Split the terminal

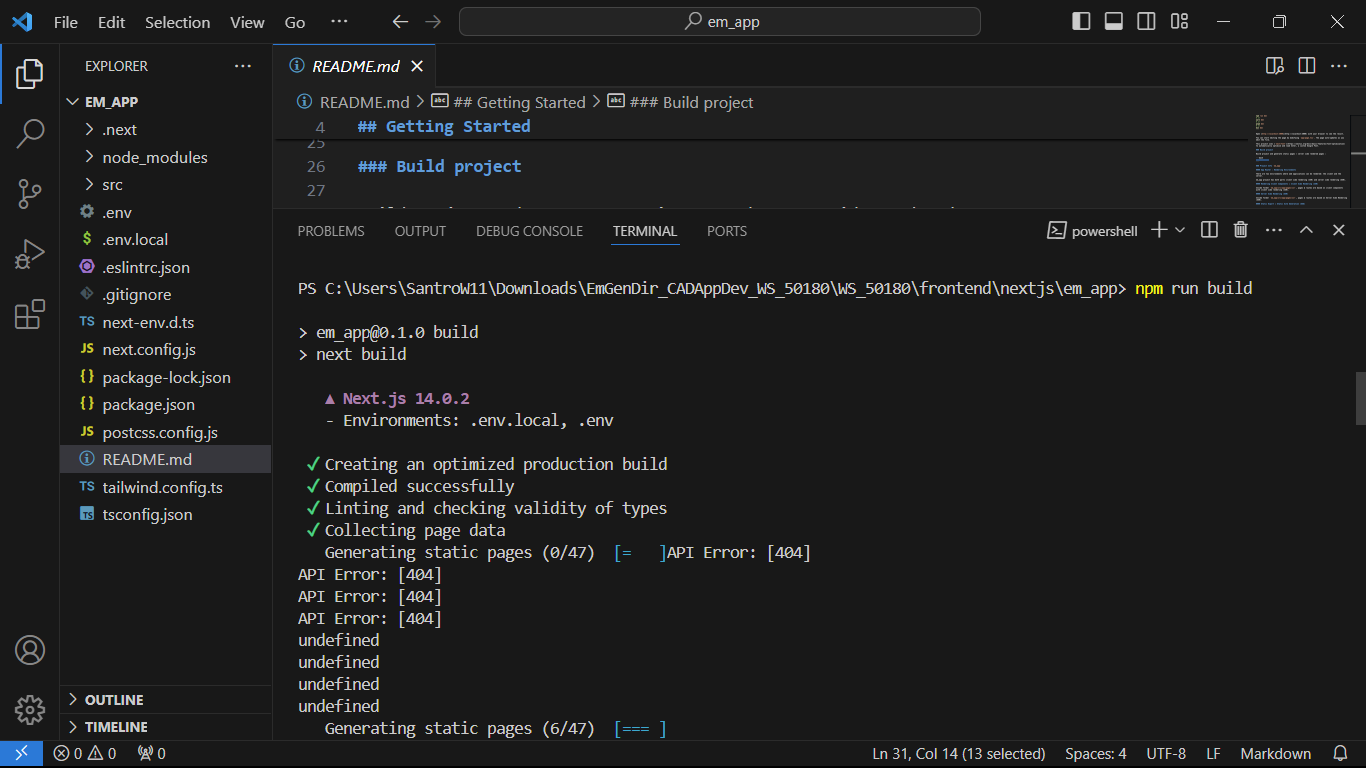(1209, 230)
